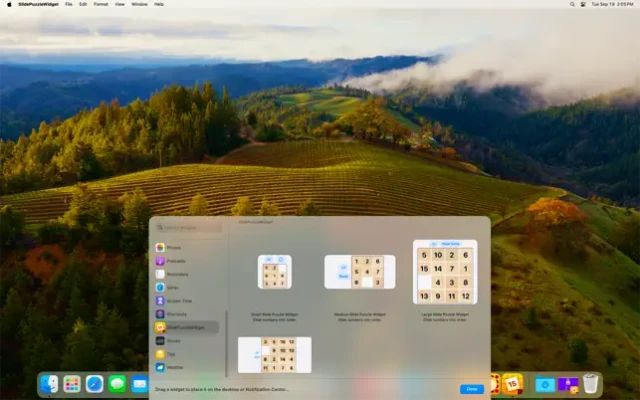Image resolution: width=640 pixels, height=400 pixels.
Task: Open the Apple menu
Action: click(9, 4)
